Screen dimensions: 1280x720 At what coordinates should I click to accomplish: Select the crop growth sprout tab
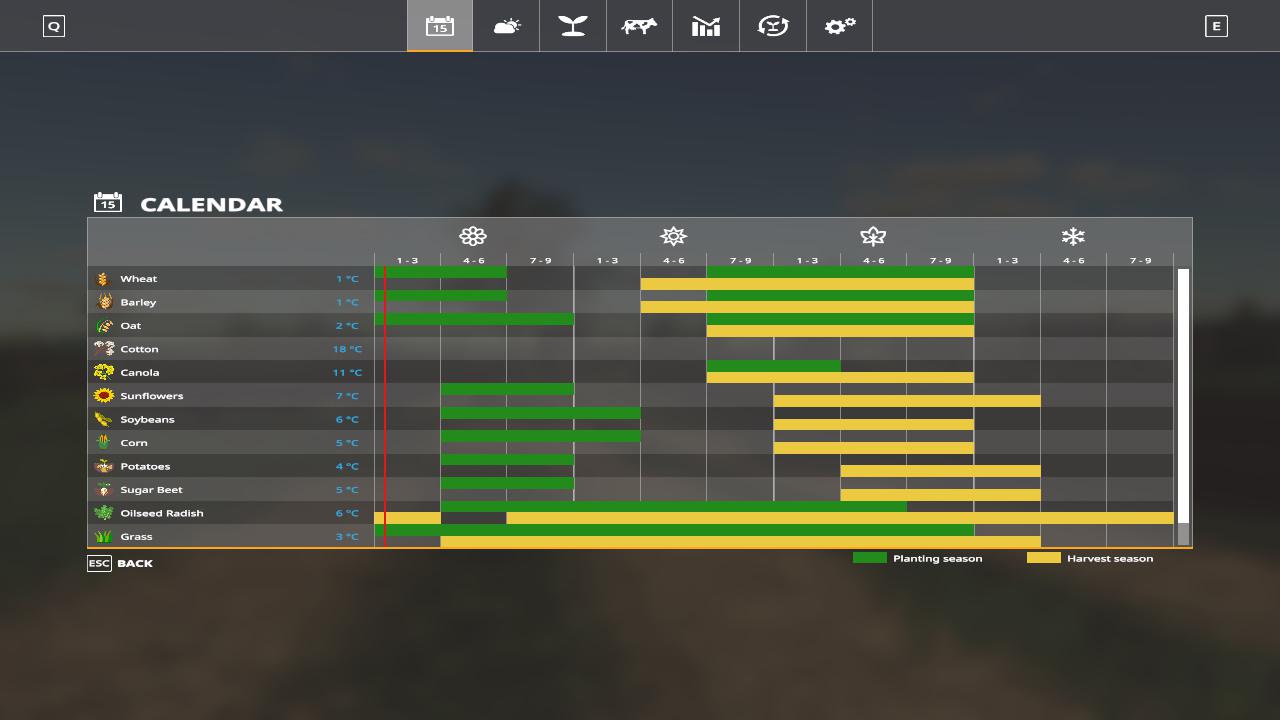(x=573, y=26)
